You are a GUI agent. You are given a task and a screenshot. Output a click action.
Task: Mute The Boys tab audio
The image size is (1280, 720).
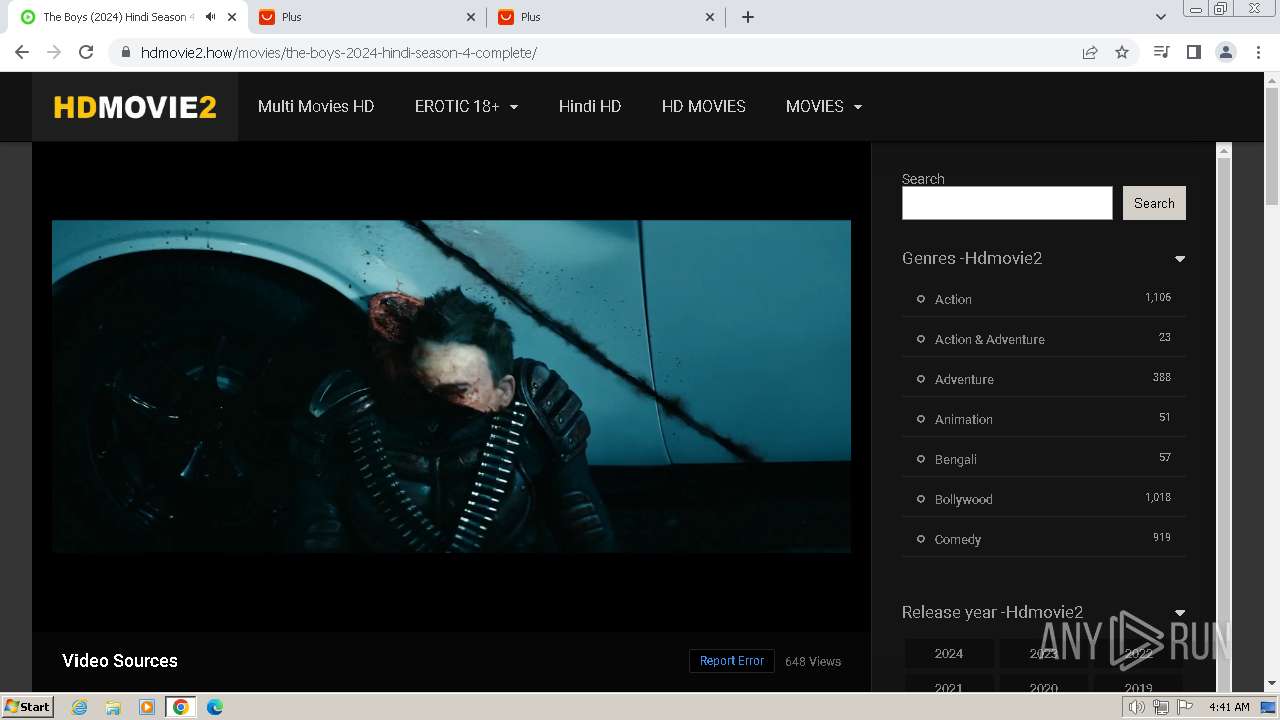pos(210,17)
